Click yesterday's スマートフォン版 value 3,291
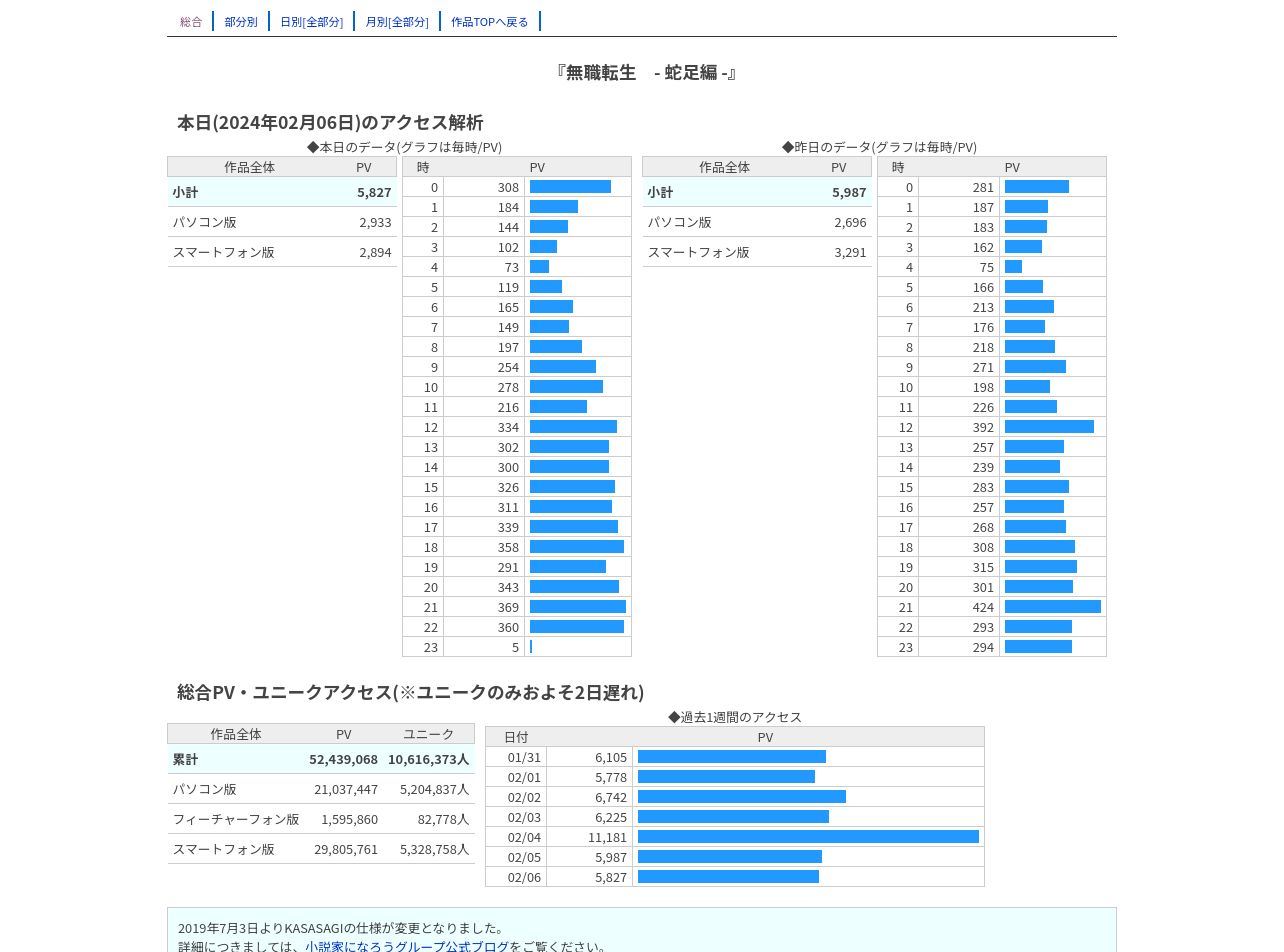1284x952 pixels. coord(850,252)
